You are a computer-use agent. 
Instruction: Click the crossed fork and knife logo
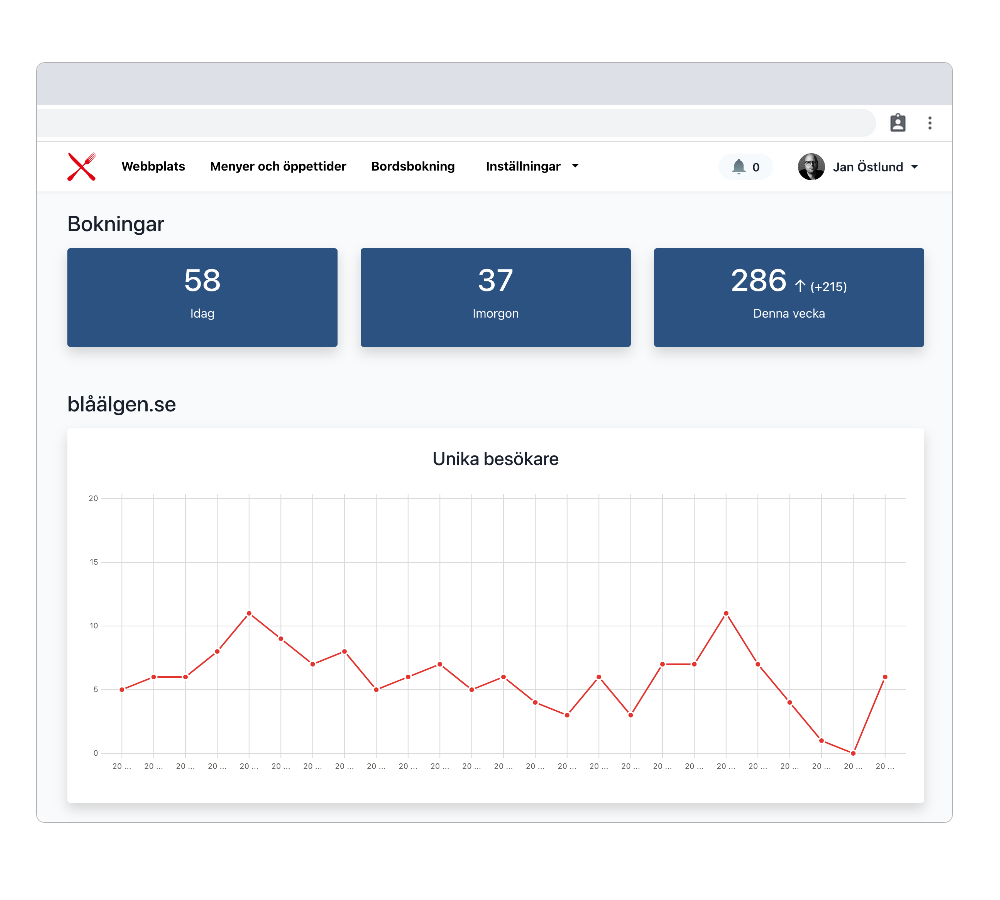(82, 166)
